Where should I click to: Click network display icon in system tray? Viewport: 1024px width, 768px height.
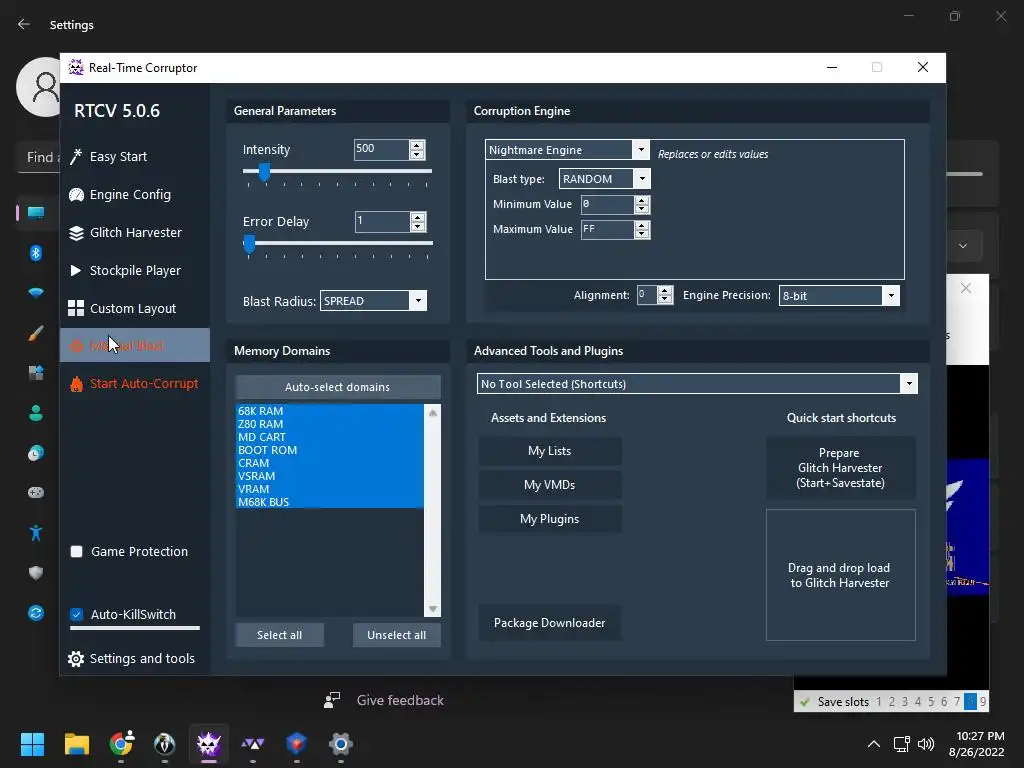click(902, 744)
